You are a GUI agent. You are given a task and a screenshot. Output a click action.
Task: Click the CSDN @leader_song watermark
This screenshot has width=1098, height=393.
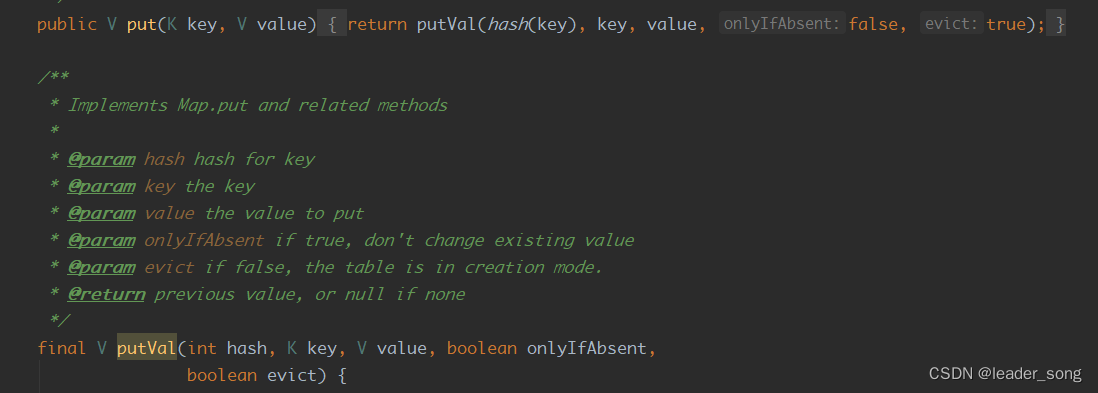pyautogui.click(x=1005, y=374)
